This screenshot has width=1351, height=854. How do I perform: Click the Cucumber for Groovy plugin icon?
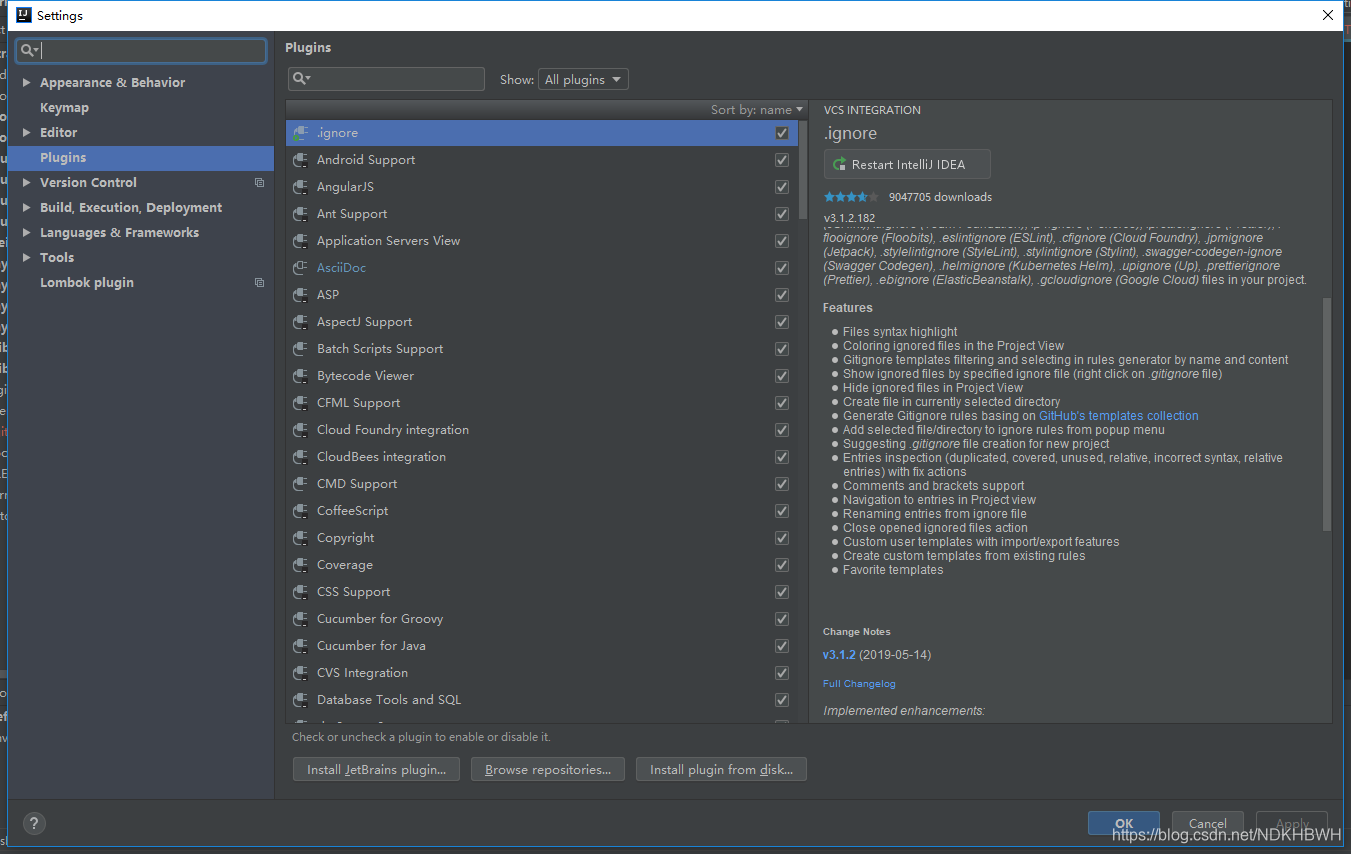299,619
